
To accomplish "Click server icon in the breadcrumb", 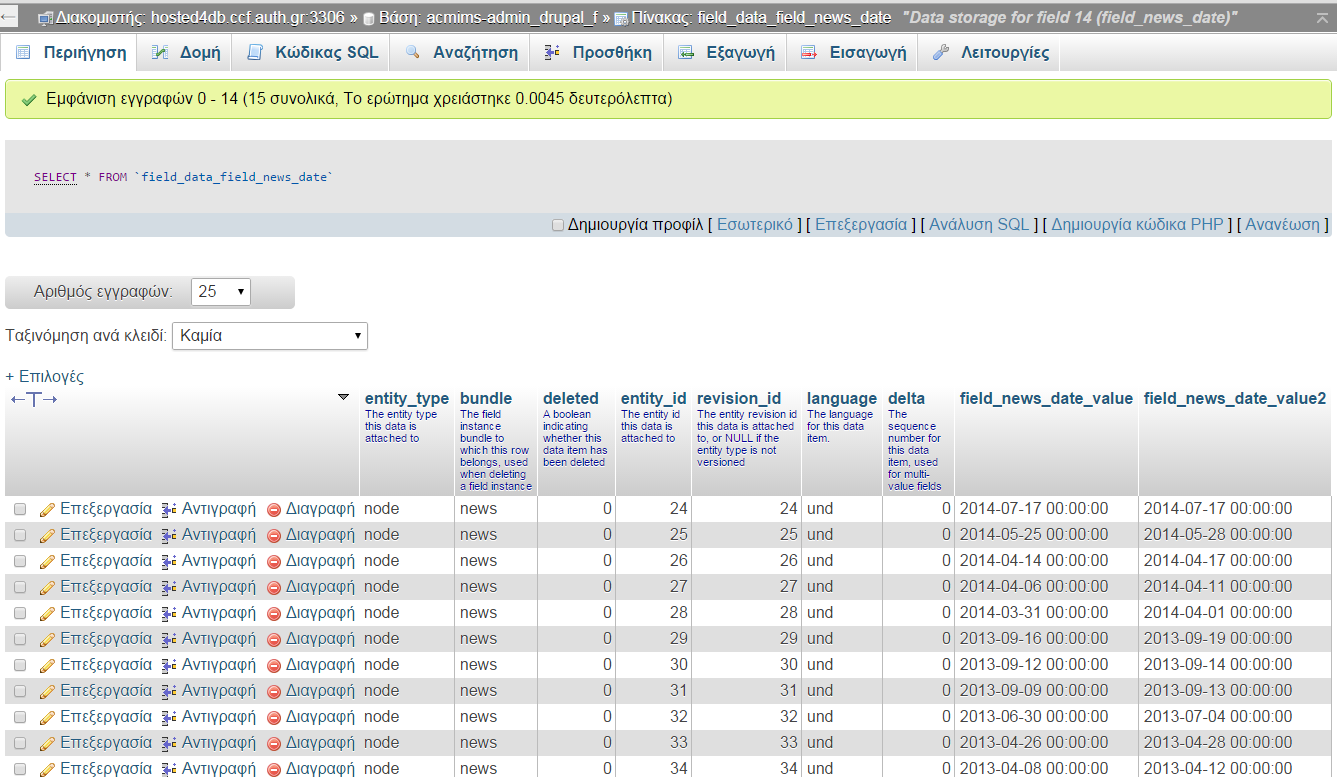I will pos(45,18).
